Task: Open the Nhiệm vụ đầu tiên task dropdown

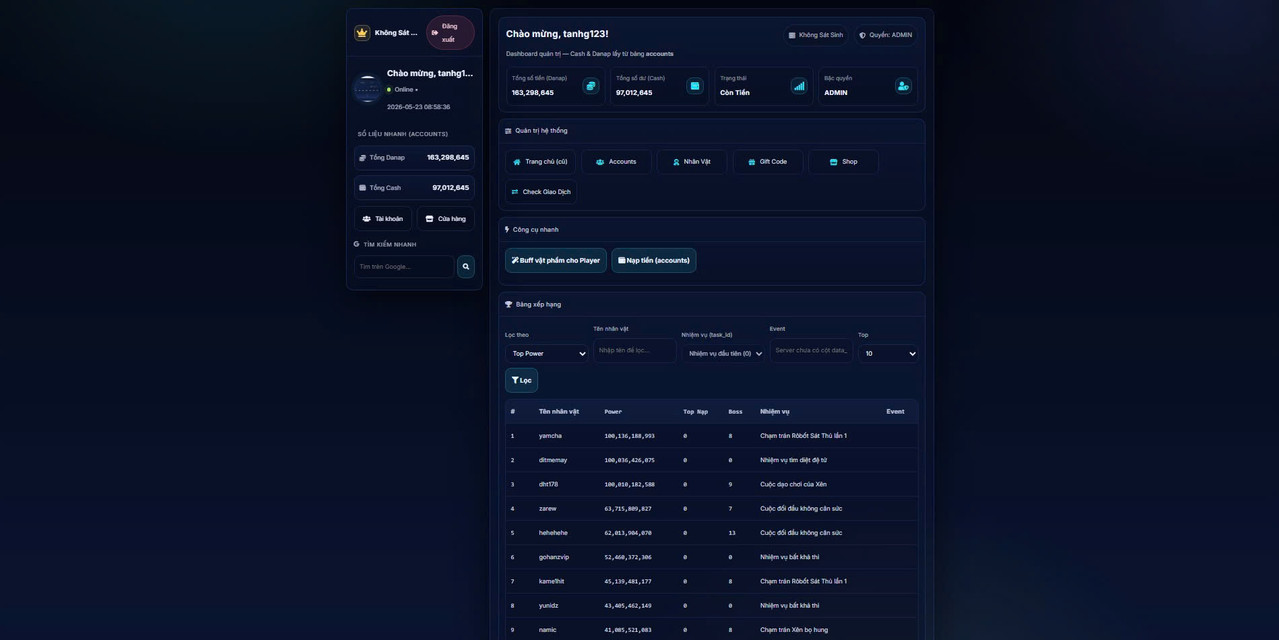Action: click(x=723, y=353)
